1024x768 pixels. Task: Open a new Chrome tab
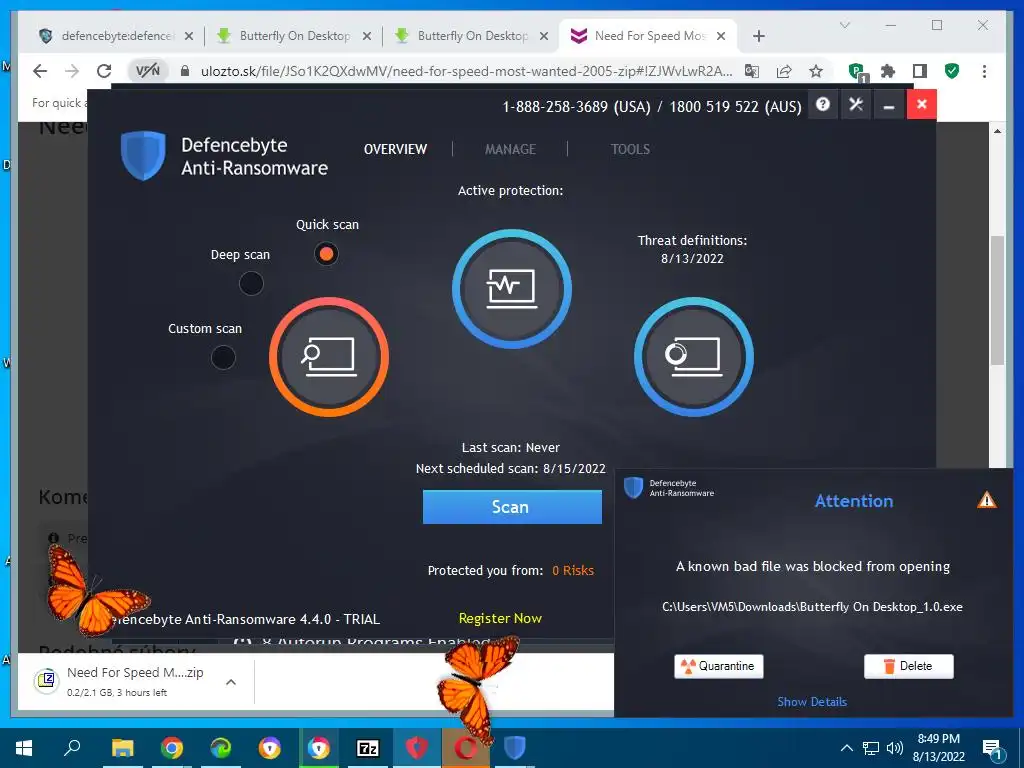click(758, 36)
